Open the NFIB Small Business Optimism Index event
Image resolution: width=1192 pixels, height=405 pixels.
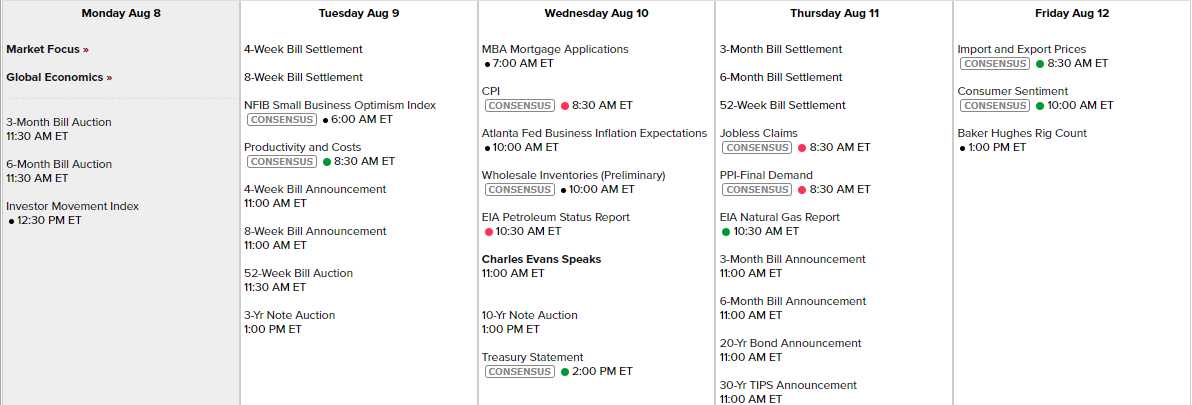340,105
